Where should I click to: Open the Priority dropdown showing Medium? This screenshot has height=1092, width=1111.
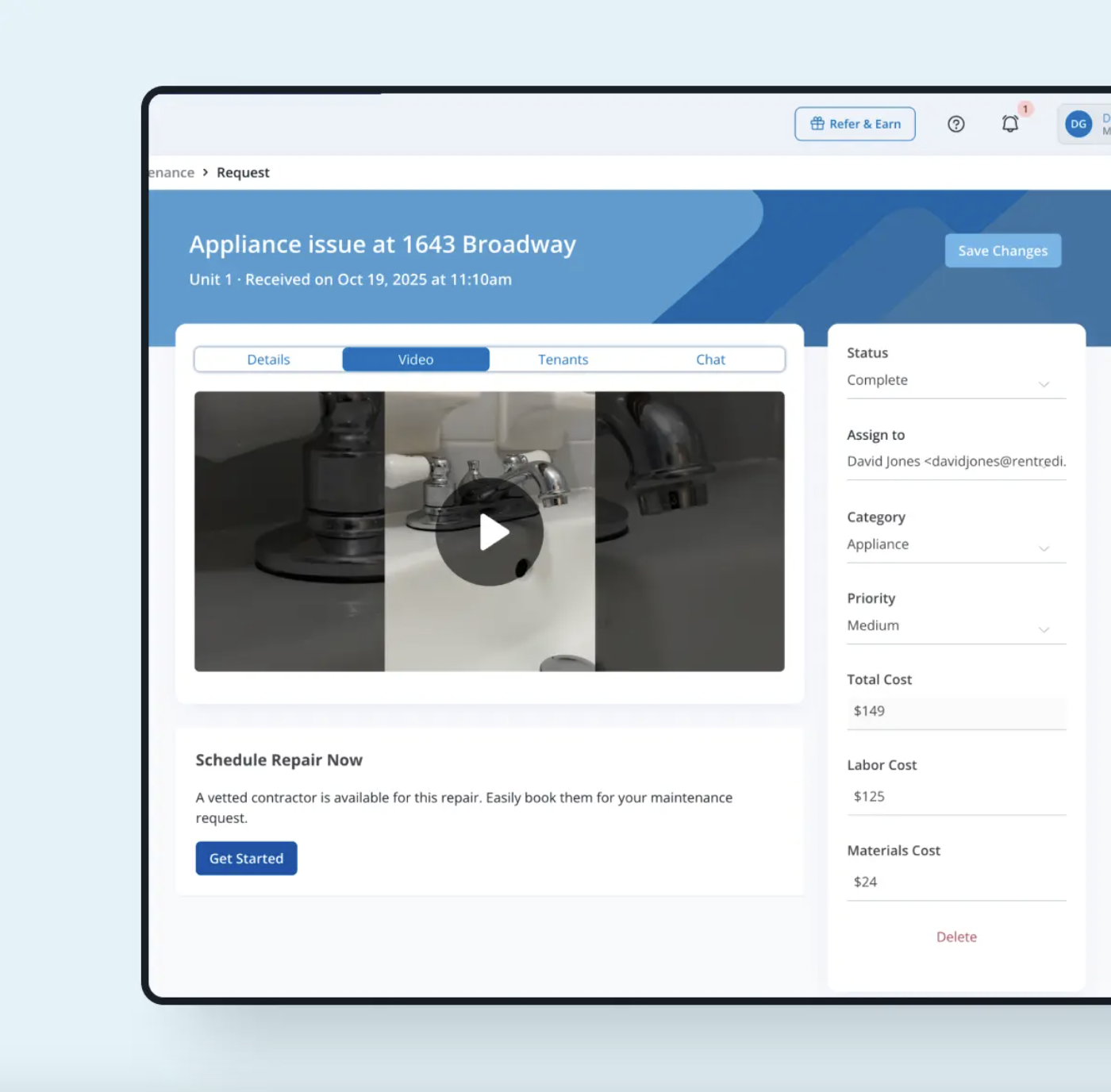point(956,626)
